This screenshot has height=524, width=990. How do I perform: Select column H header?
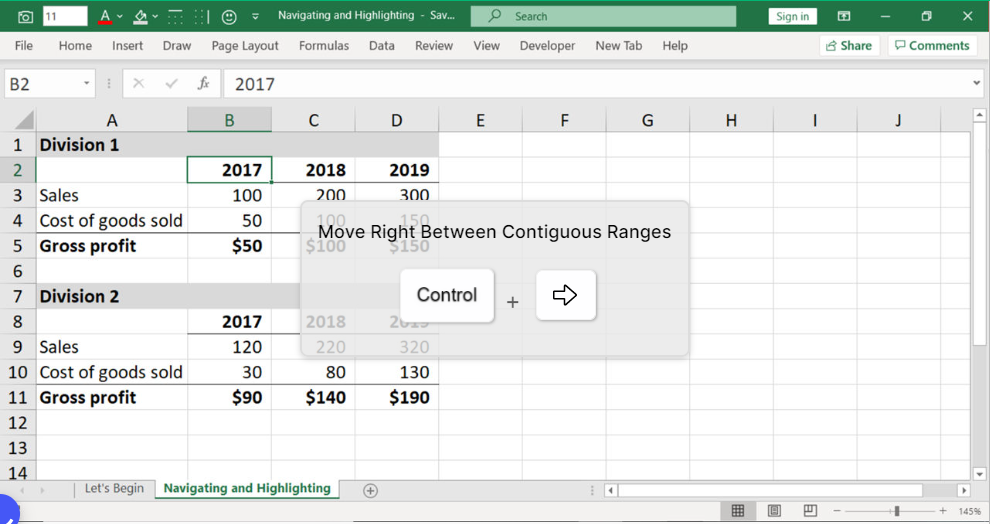pos(731,120)
